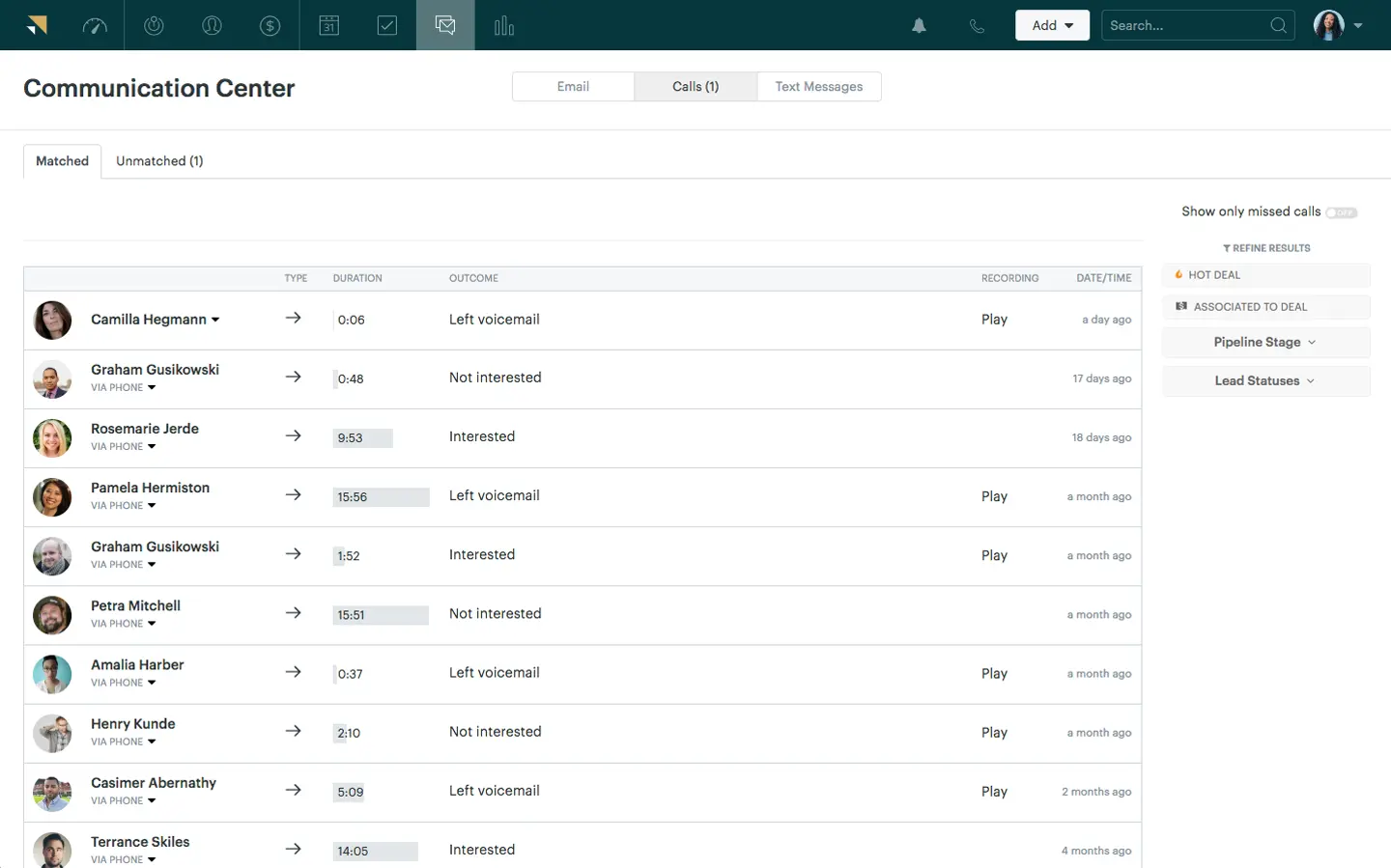The width and height of the screenshot is (1391, 868).
Task: Play the recording for Pamela Hermiston
Action: pyautogui.click(x=994, y=496)
